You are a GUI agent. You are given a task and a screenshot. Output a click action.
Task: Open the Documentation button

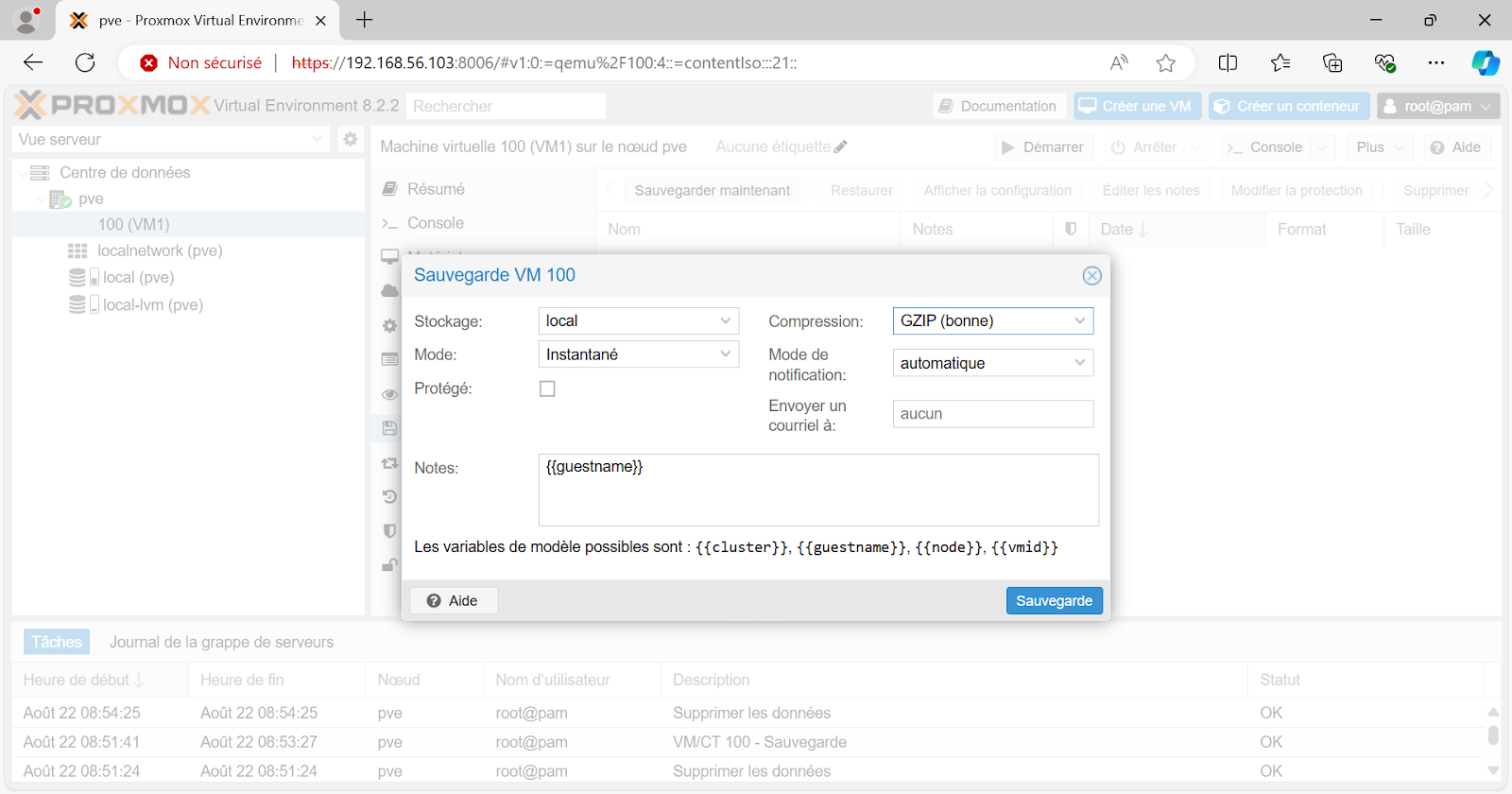tap(999, 106)
